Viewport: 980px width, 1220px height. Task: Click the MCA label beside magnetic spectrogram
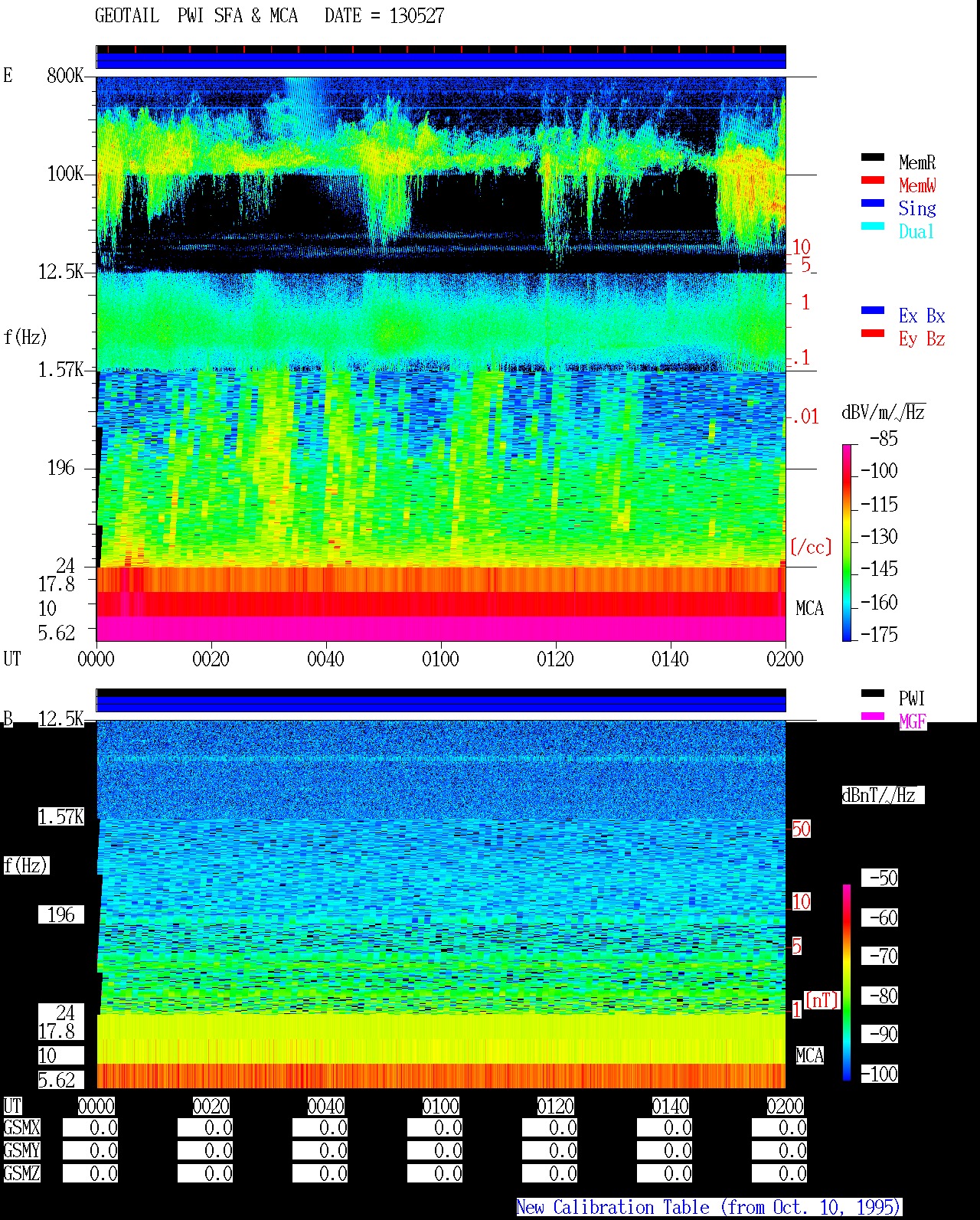pyautogui.click(x=809, y=1056)
